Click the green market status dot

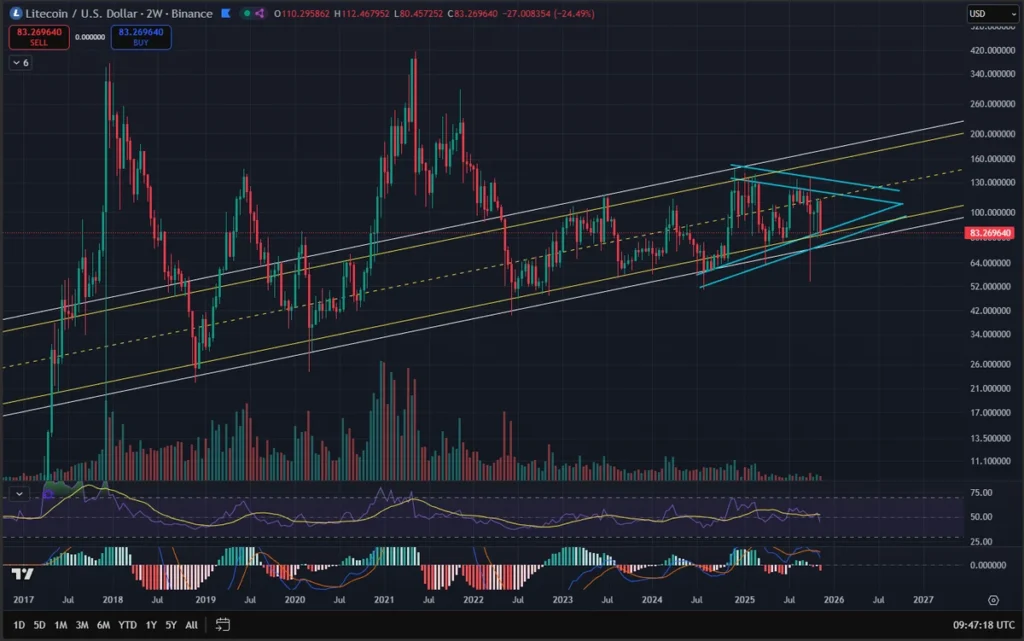click(246, 13)
